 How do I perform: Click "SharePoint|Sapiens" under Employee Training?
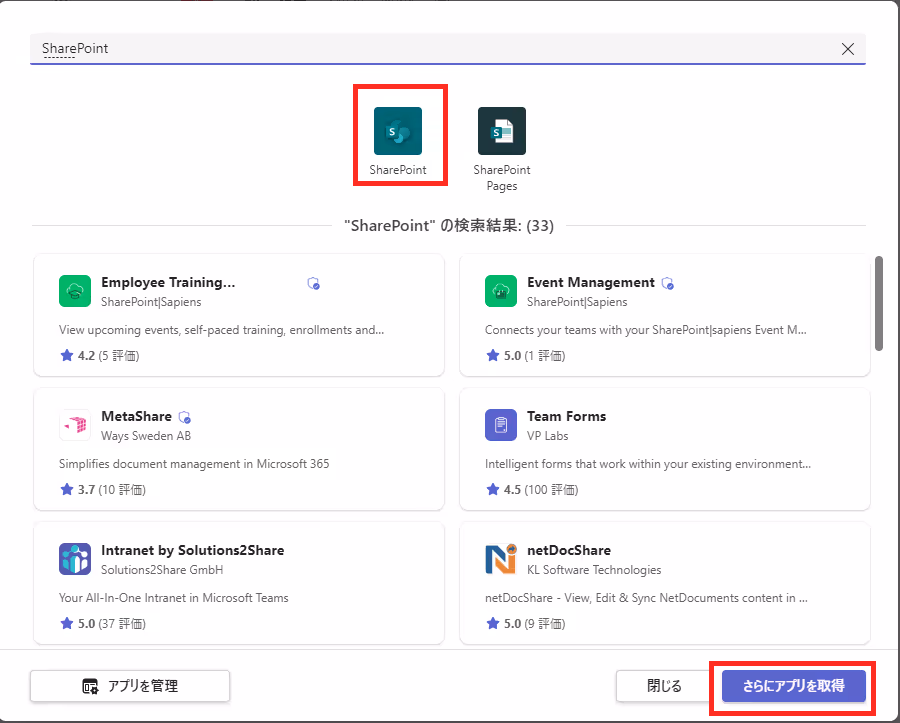pos(151,302)
